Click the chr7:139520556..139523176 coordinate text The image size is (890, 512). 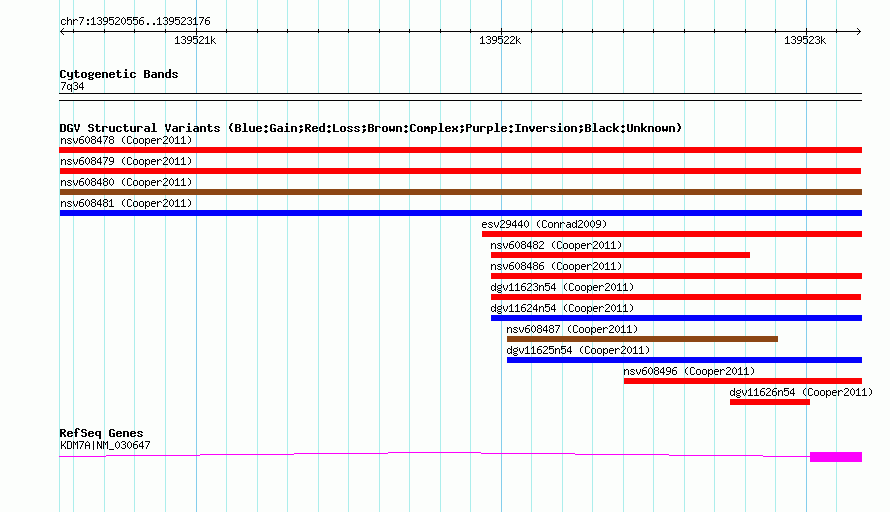coord(135,22)
